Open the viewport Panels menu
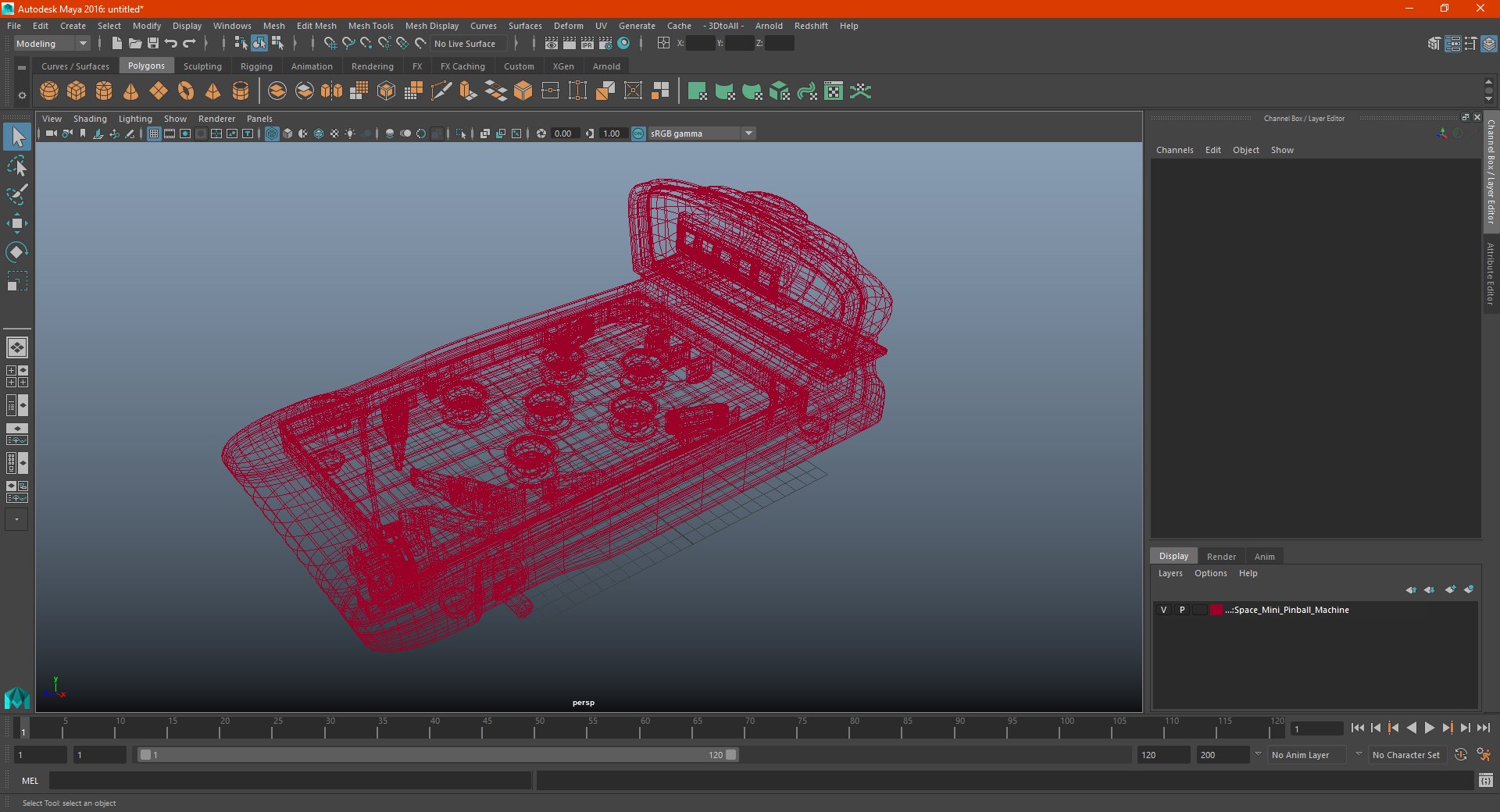Screen dimensions: 1500x812 pos(259,119)
